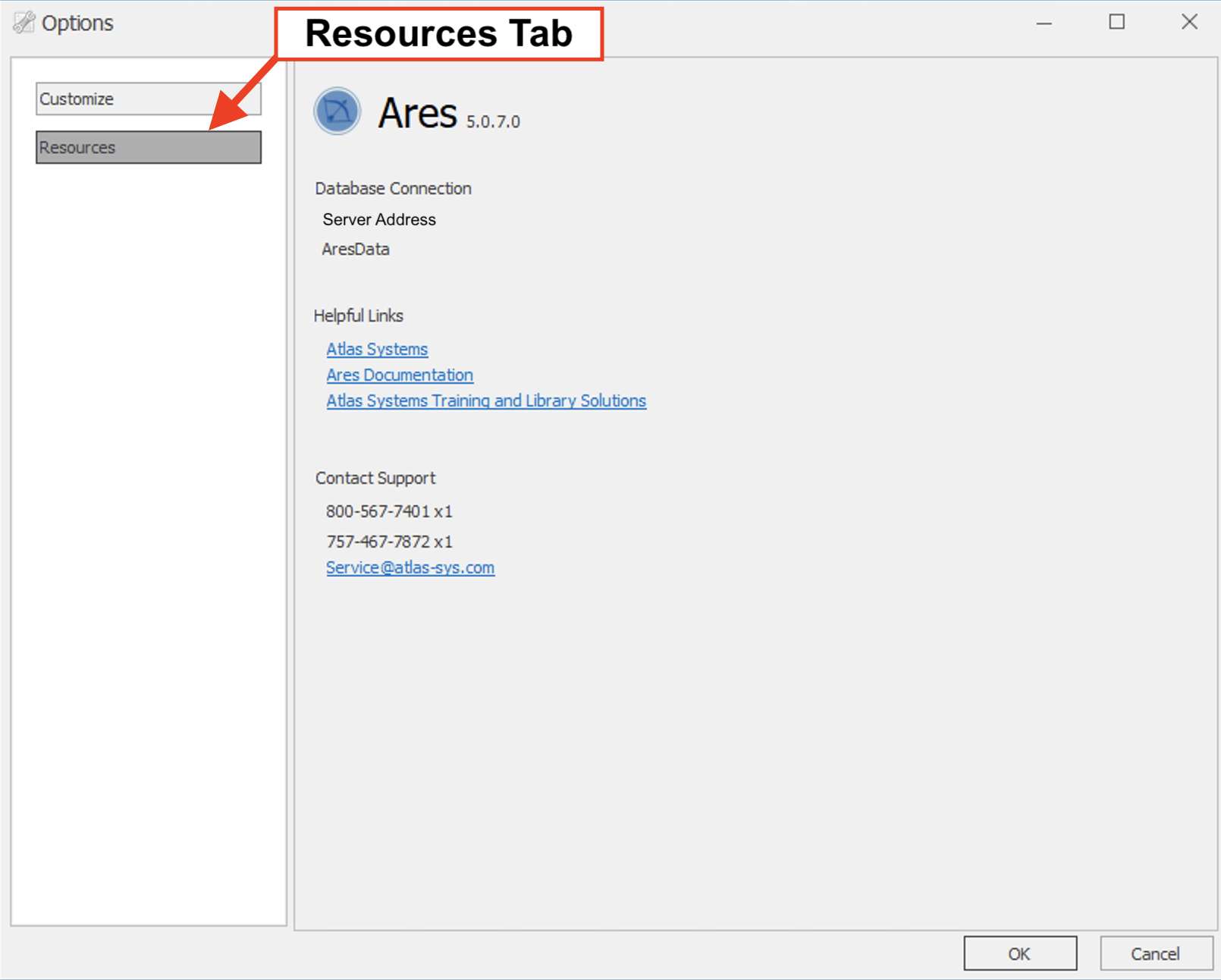This screenshot has width=1221, height=980.
Task: Select the Resources tab
Action: click(149, 147)
